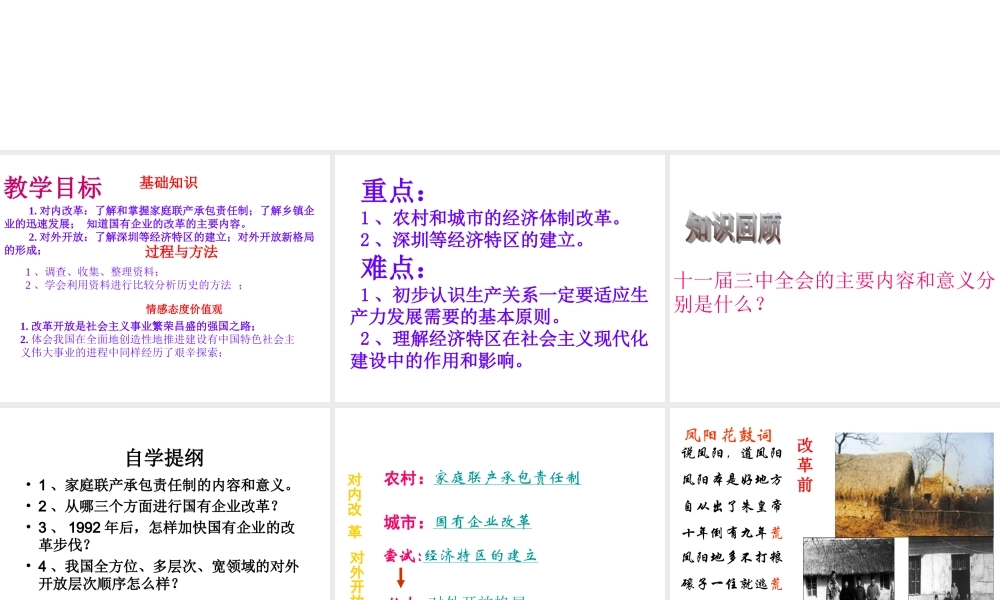1000x600 pixels.
Task: Click line 理解经济特区在社会主义现代化
Action: tap(504, 339)
